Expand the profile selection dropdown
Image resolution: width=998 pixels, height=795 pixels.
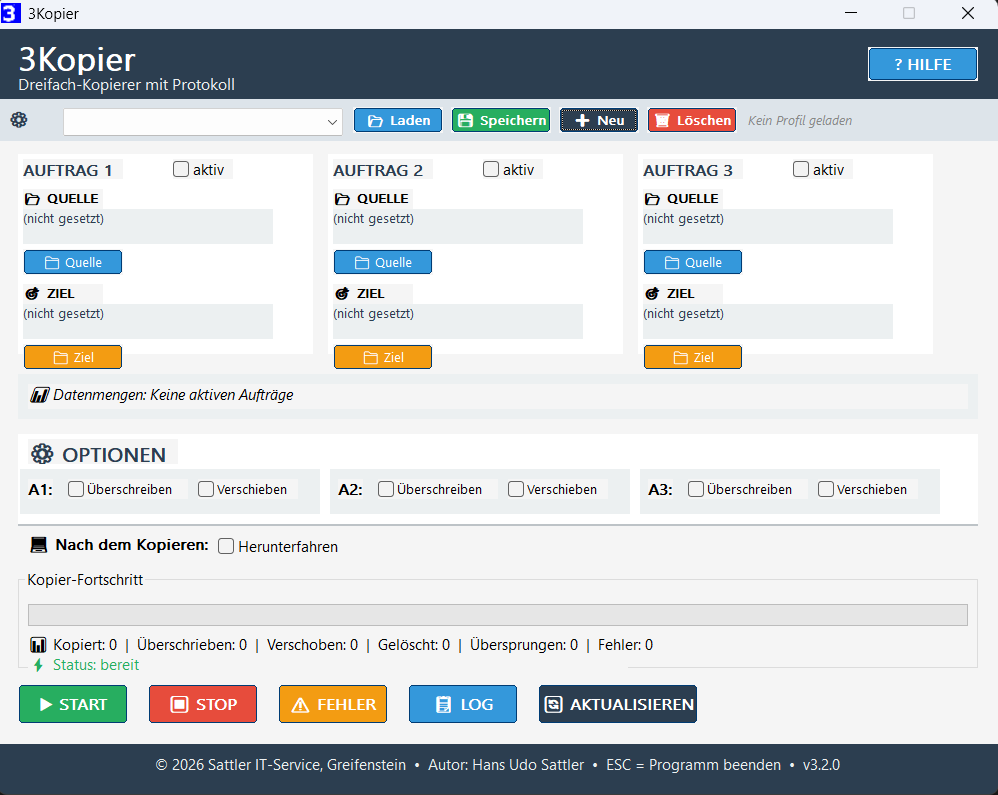point(332,122)
